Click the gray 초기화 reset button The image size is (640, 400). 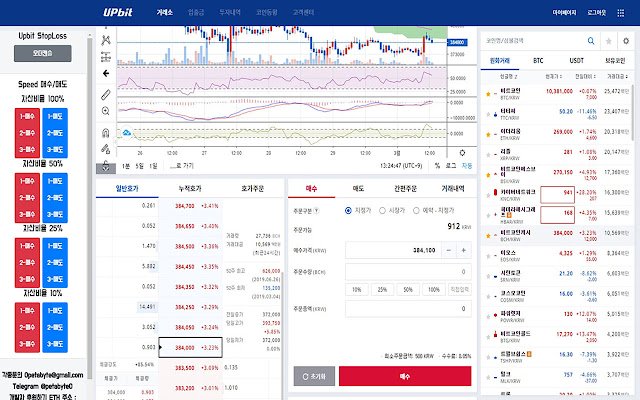(314, 376)
